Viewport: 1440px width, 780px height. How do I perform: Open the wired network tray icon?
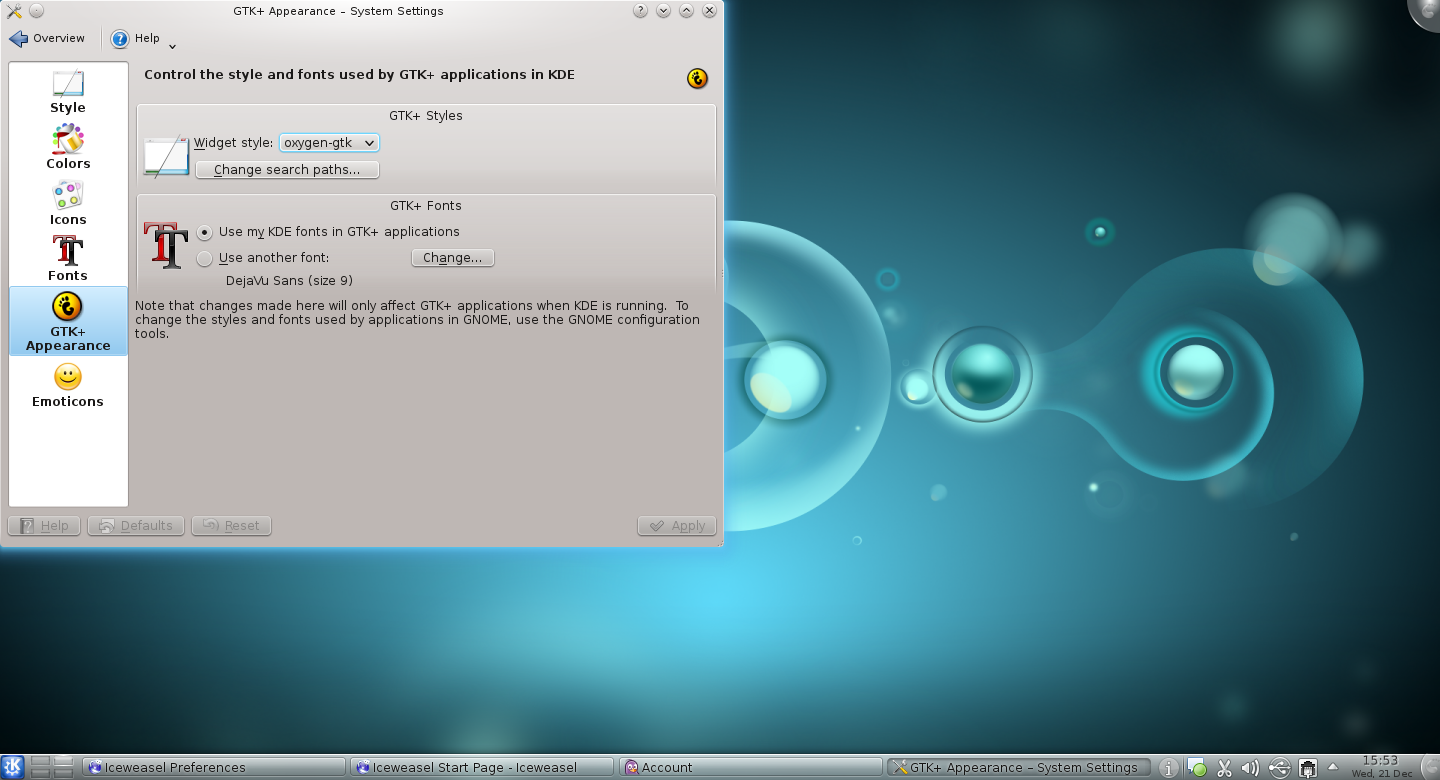click(x=1307, y=768)
